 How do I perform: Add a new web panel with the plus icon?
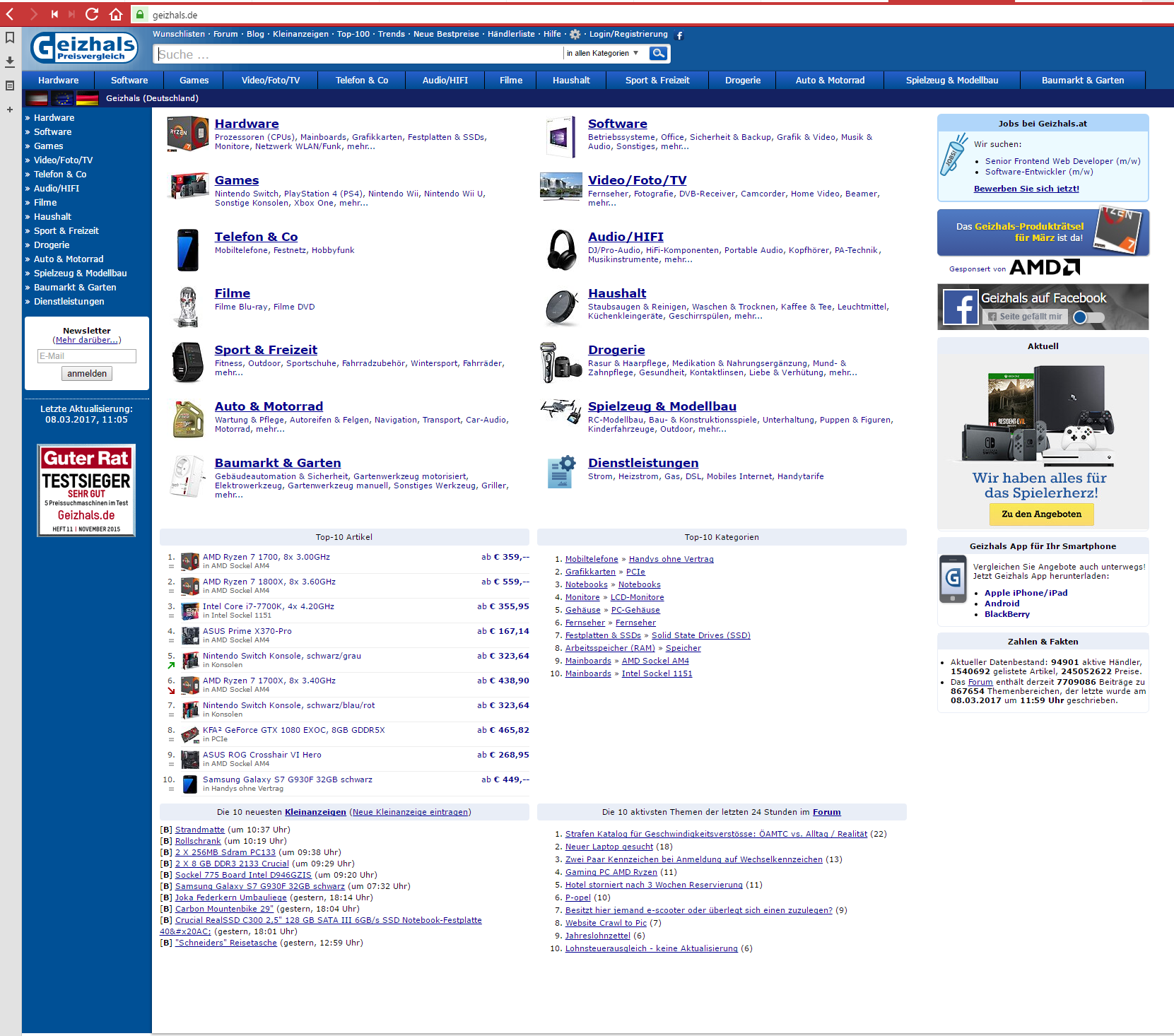click(10, 110)
